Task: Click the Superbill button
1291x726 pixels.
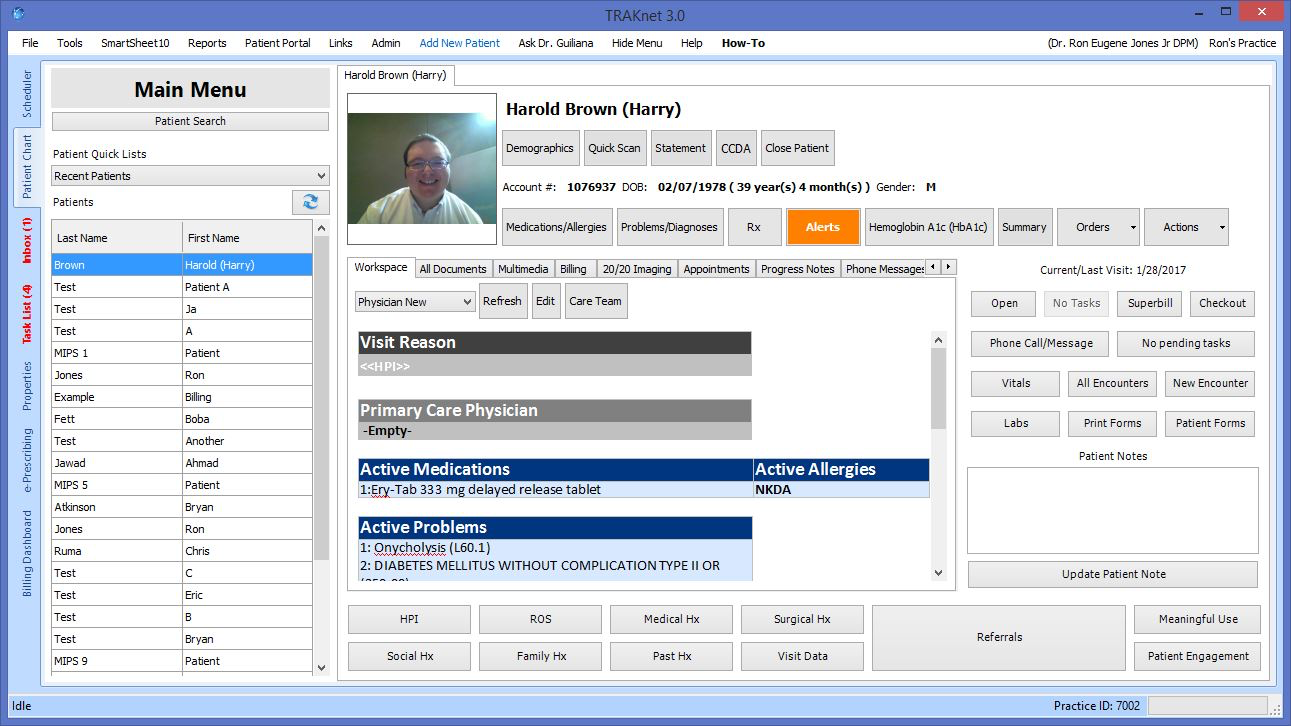Action: pyautogui.click(x=1151, y=303)
